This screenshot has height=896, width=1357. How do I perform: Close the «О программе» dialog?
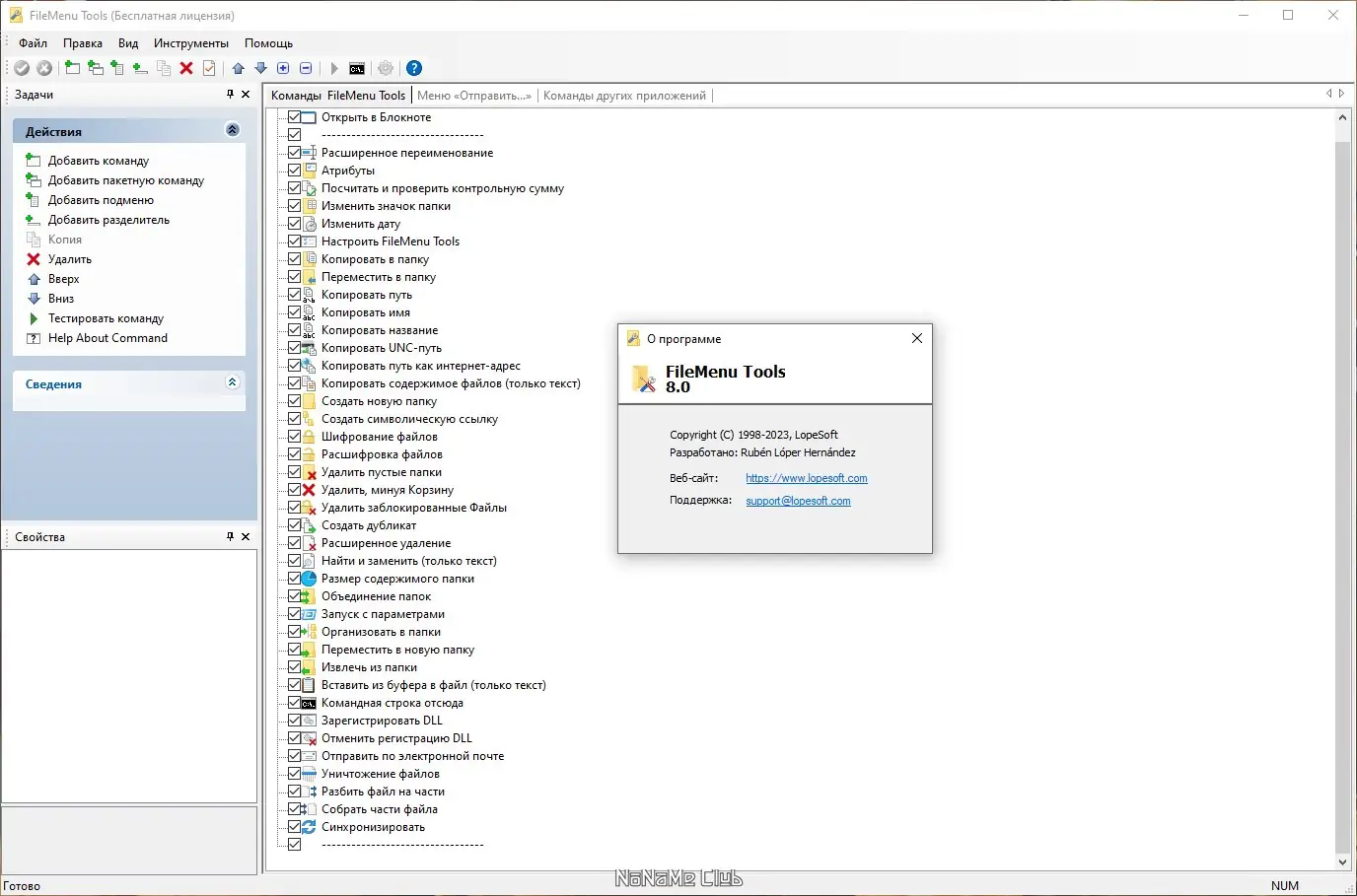[917, 338]
